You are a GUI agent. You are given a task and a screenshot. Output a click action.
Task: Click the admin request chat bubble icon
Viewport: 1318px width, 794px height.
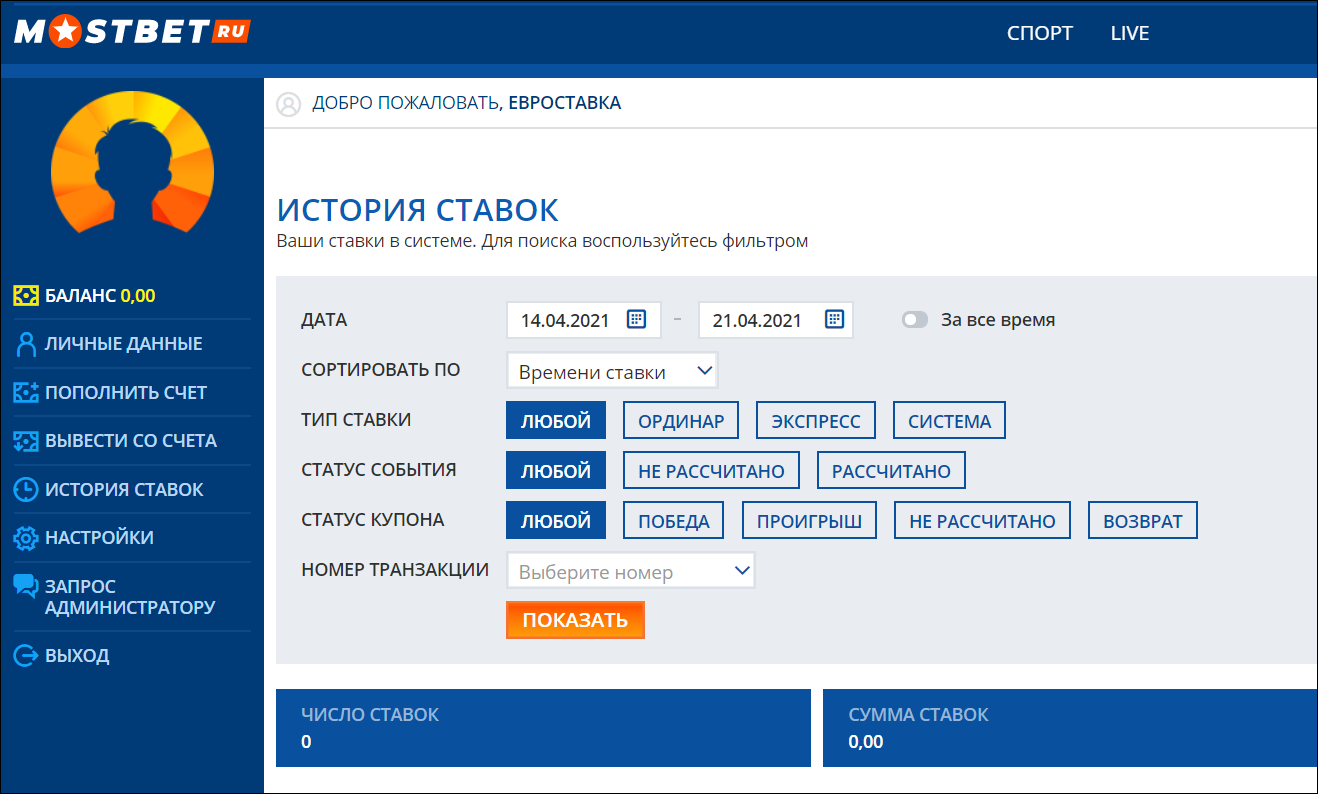[26, 586]
